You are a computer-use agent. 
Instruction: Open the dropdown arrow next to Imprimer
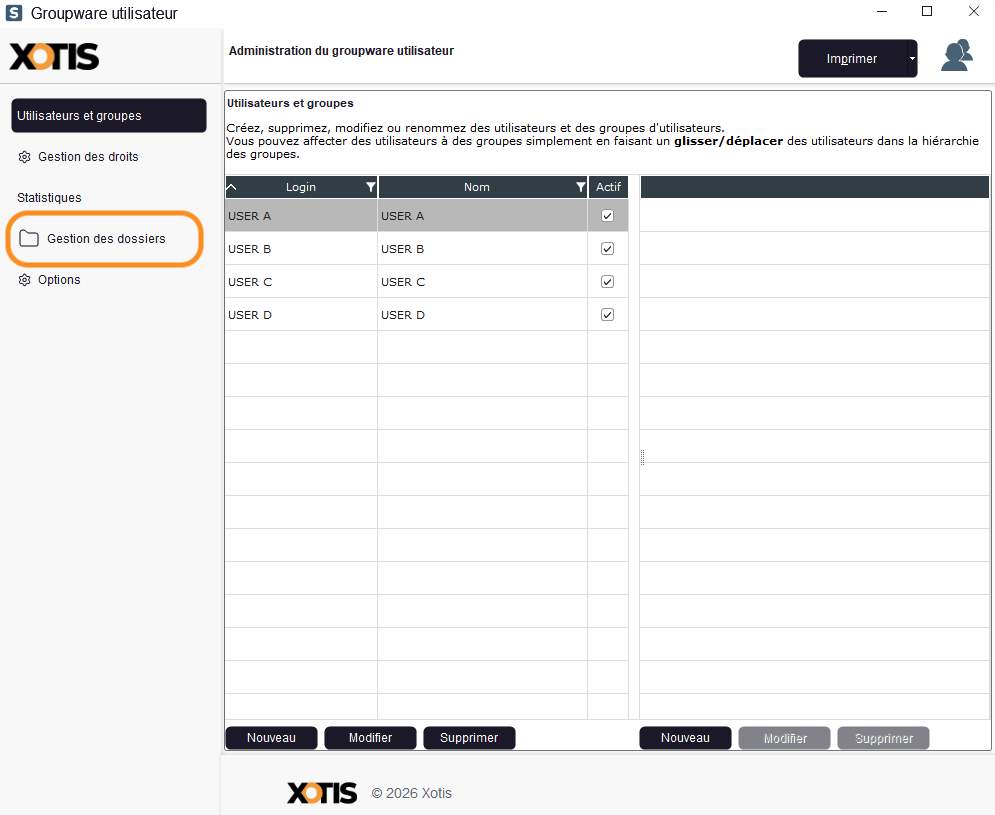[912, 59]
